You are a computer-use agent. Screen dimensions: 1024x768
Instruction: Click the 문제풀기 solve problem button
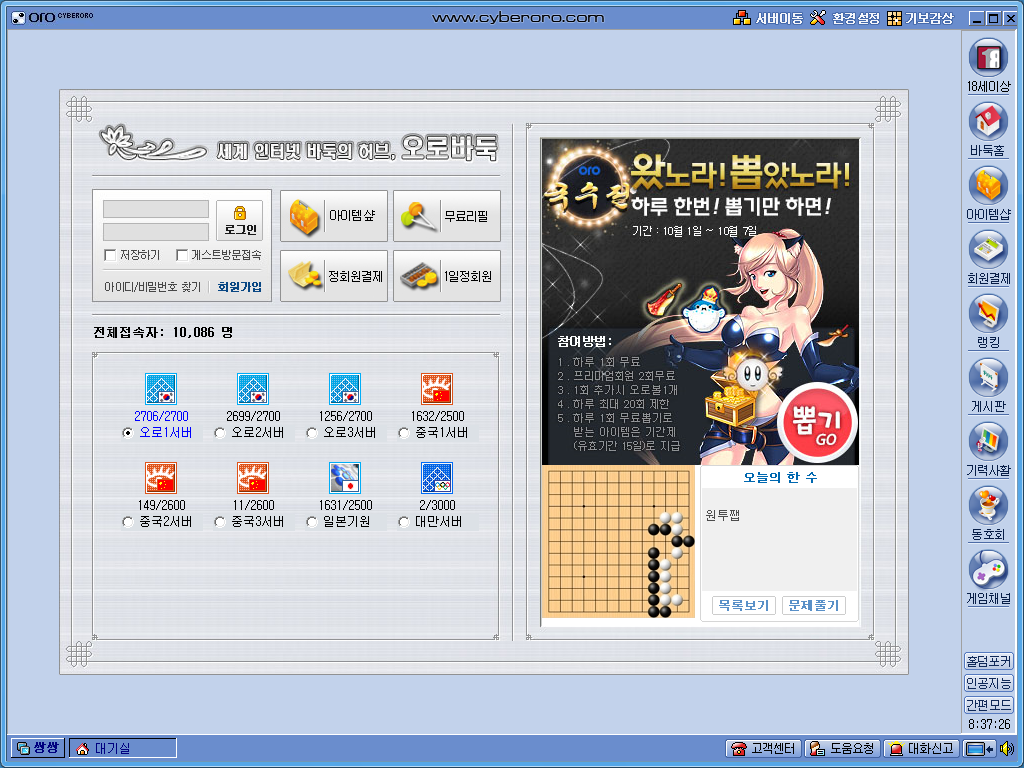click(814, 605)
